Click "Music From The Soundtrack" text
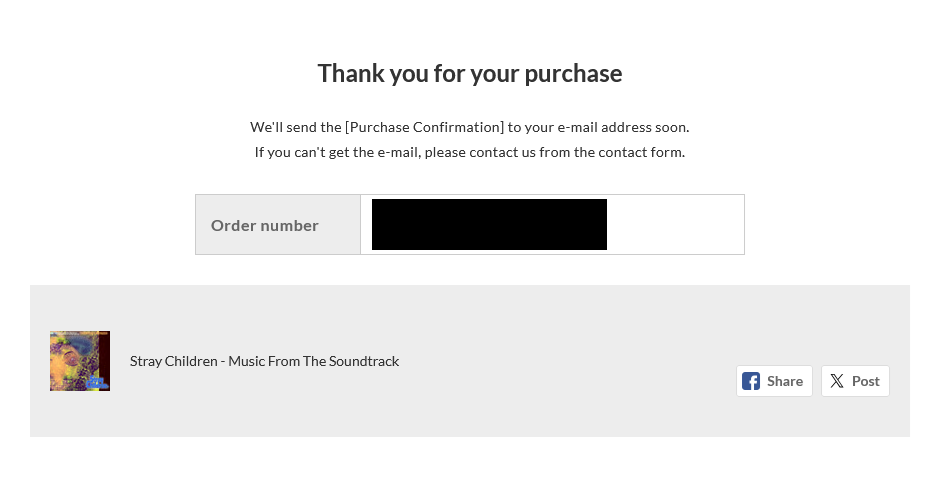 click(314, 361)
